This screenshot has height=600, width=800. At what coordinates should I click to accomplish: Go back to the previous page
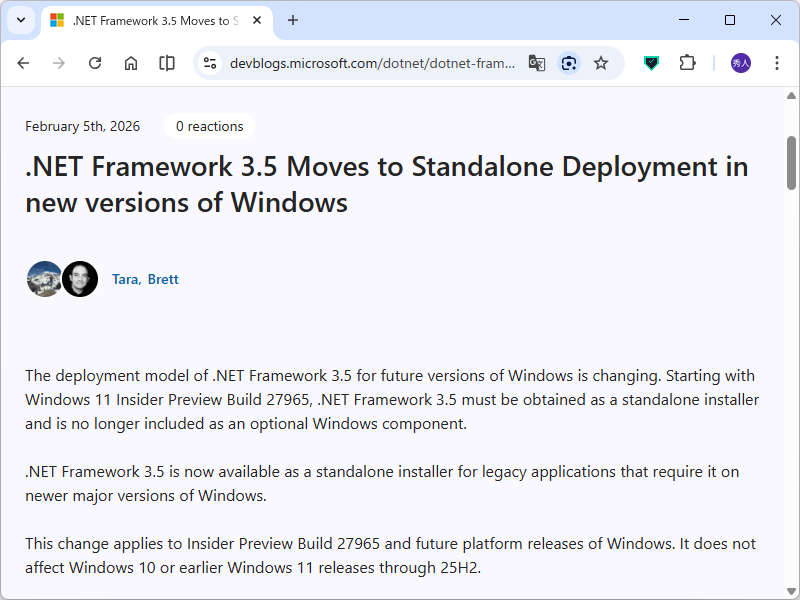(23, 63)
